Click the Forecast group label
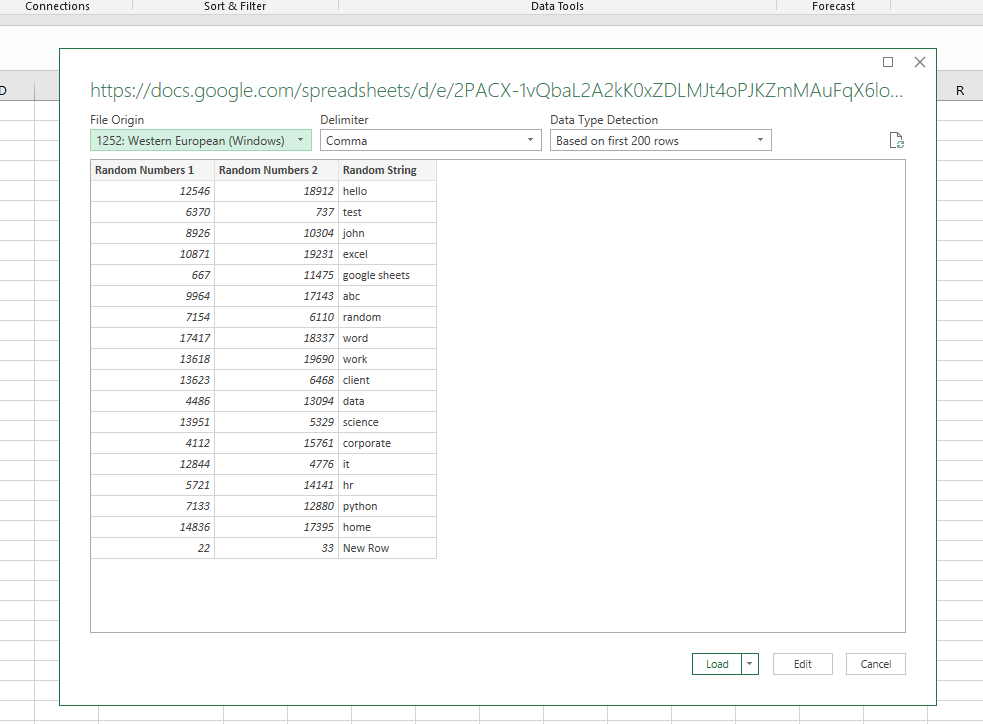This screenshot has height=724, width=983. click(x=833, y=6)
